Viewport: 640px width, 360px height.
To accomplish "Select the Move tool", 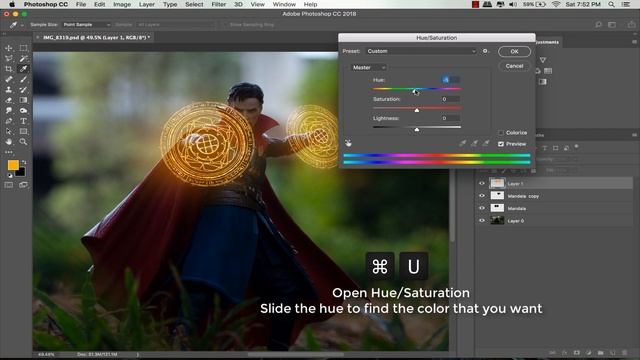I will (x=9, y=48).
